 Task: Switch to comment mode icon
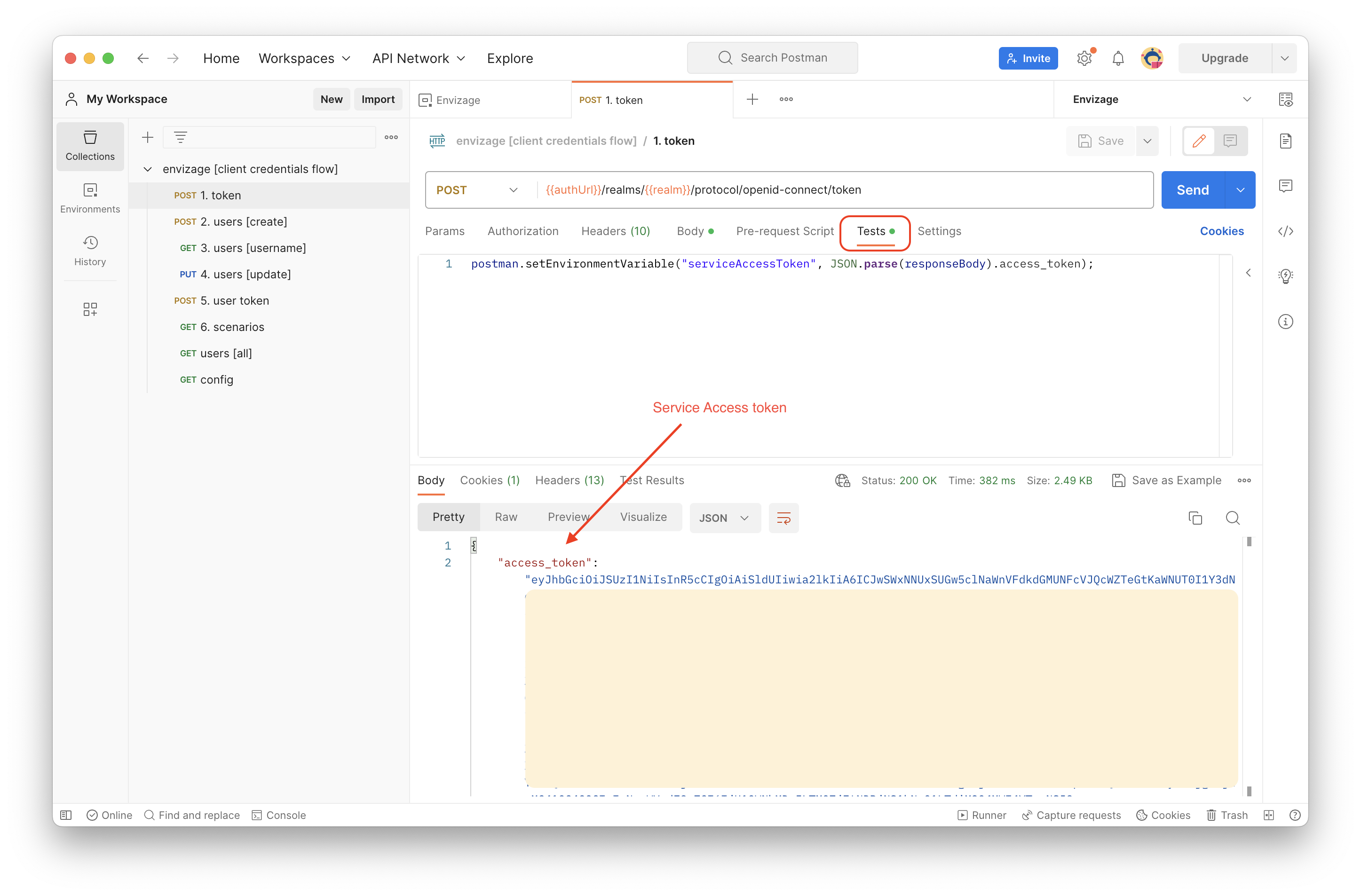(x=1230, y=141)
